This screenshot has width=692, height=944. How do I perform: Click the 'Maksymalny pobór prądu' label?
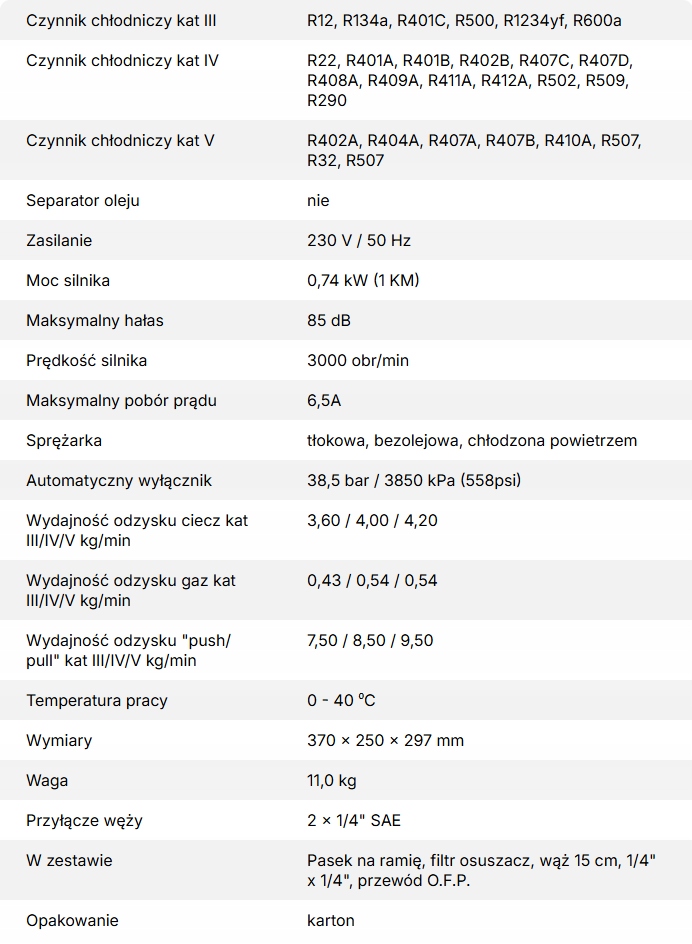(x=121, y=401)
